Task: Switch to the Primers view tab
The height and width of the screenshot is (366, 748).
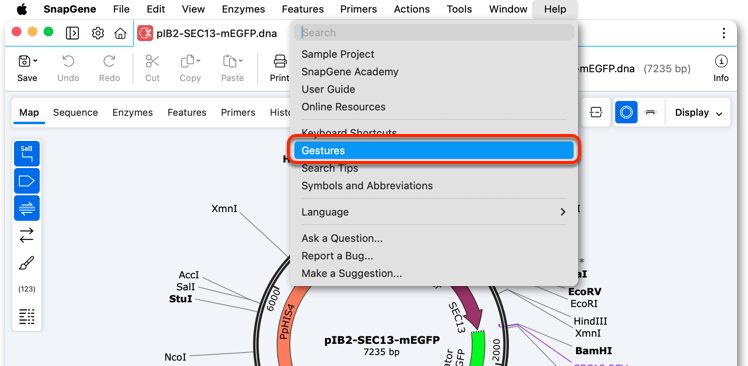Action: [x=238, y=113]
